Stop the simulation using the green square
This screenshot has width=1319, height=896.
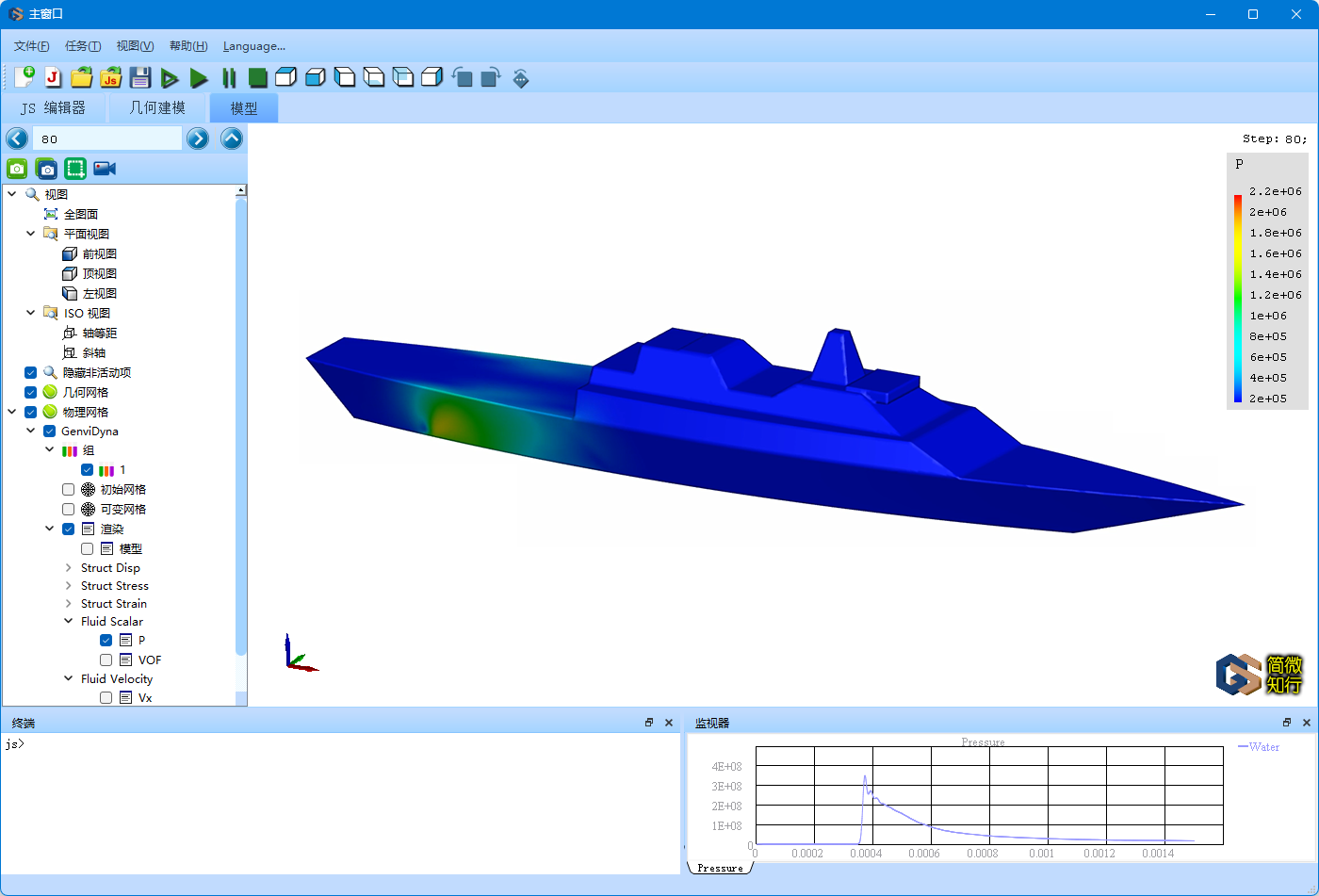coord(257,78)
